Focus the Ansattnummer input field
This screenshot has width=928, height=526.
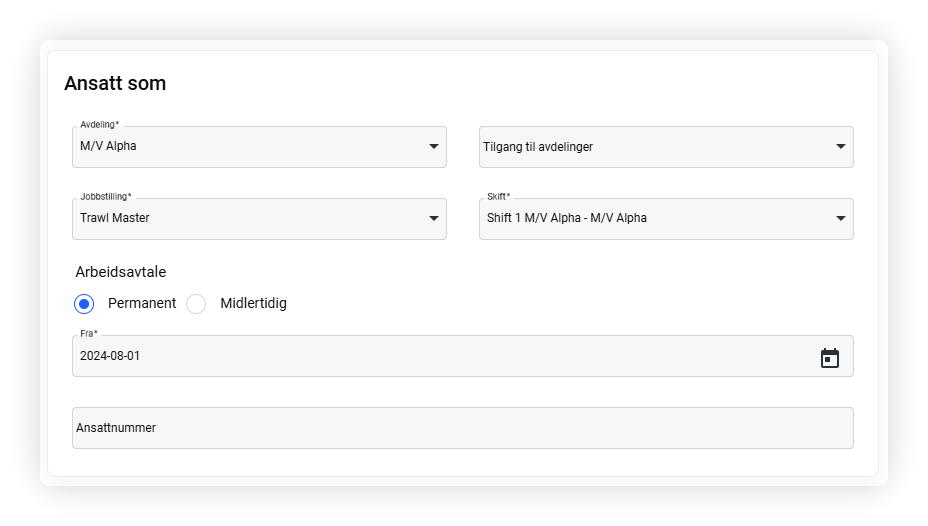coord(463,428)
